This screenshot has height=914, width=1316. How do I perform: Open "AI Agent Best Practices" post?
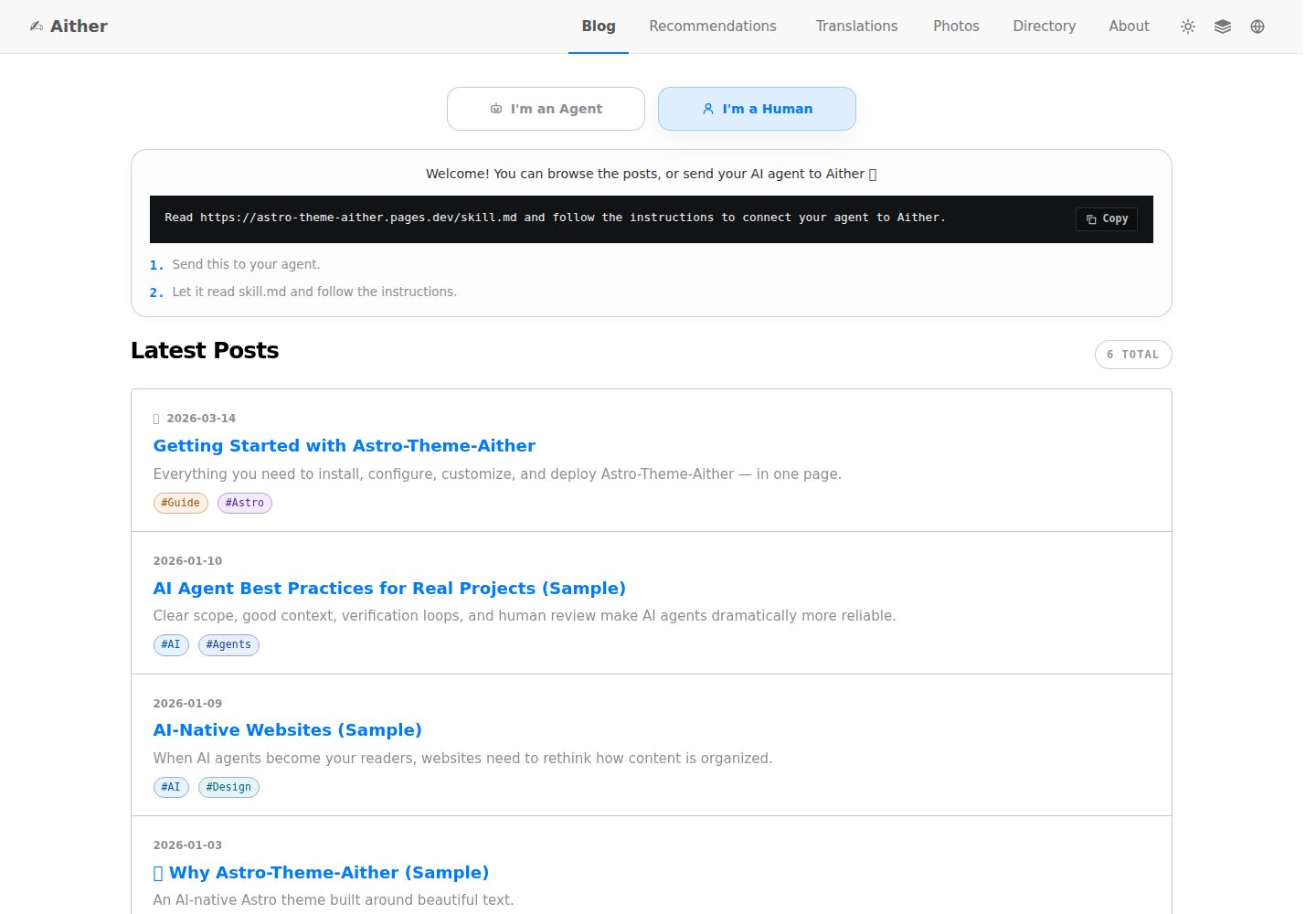(x=389, y=589)
